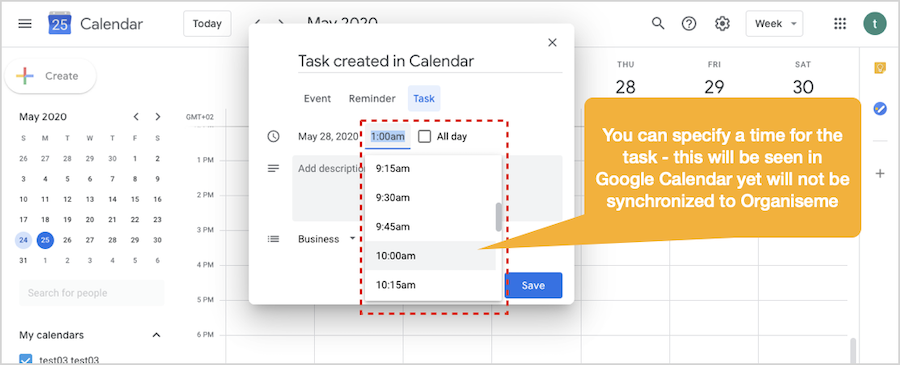Open the Week view dropdown
Viewport: 900px width, 365px height.
774,24
